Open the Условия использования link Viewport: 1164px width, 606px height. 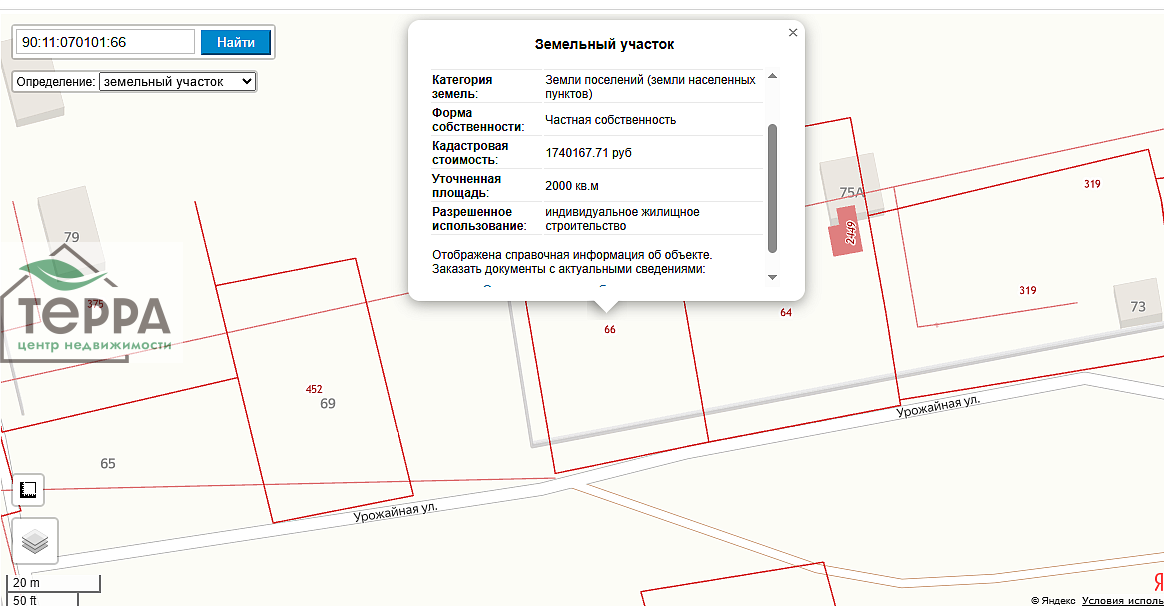coord(1122,600)
